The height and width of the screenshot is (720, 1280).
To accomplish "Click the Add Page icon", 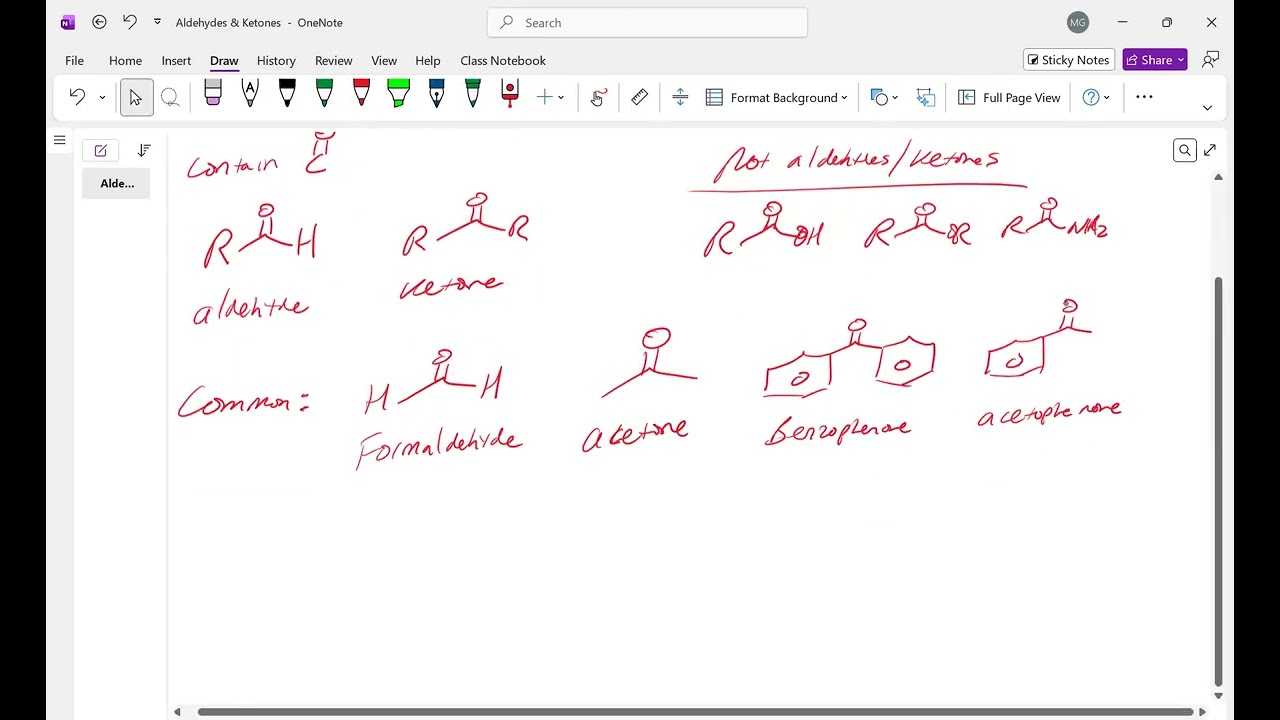I will (101, 150).
